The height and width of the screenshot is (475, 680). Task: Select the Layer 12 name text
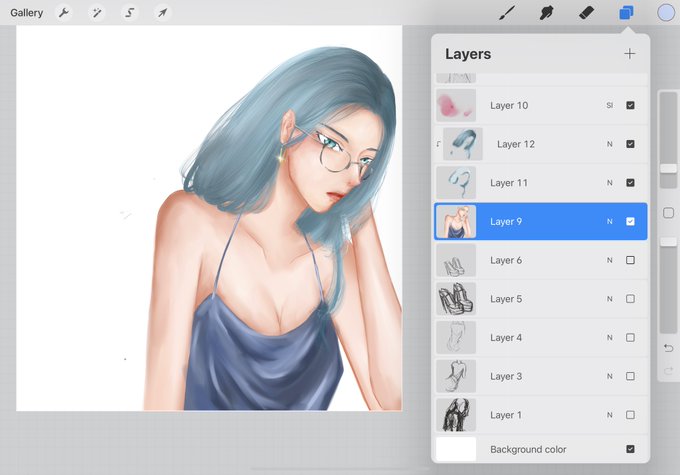coord(516,144)
